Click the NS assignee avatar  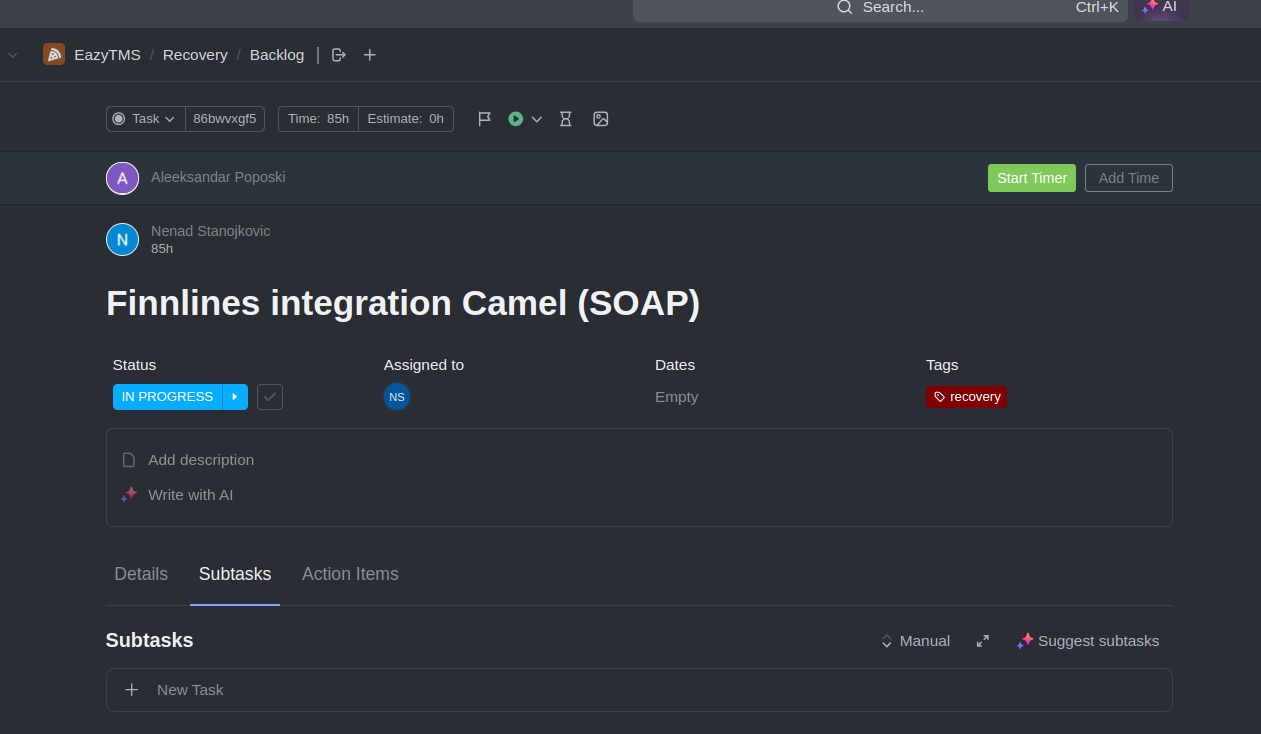click(397, 397)
